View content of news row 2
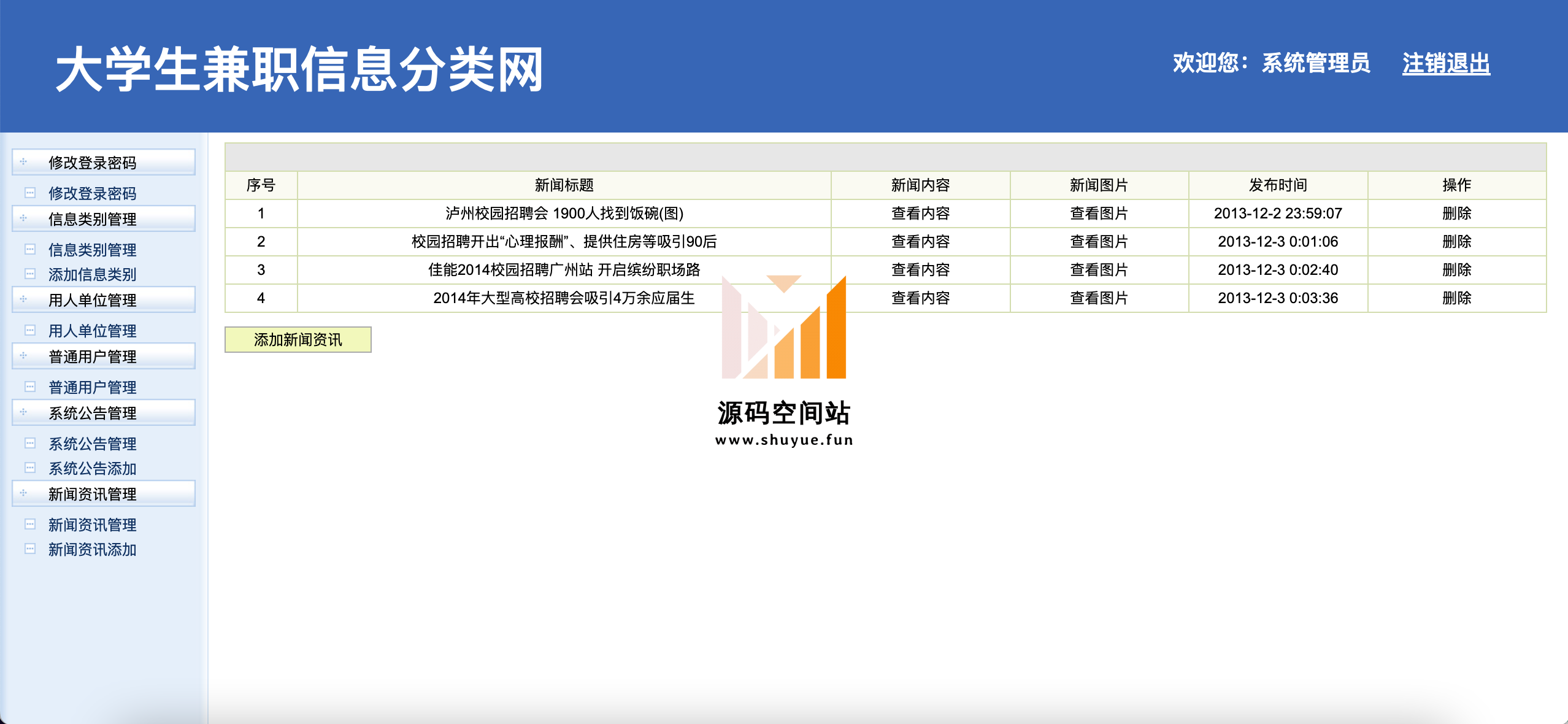1568x724 pixels. [920, 242]
